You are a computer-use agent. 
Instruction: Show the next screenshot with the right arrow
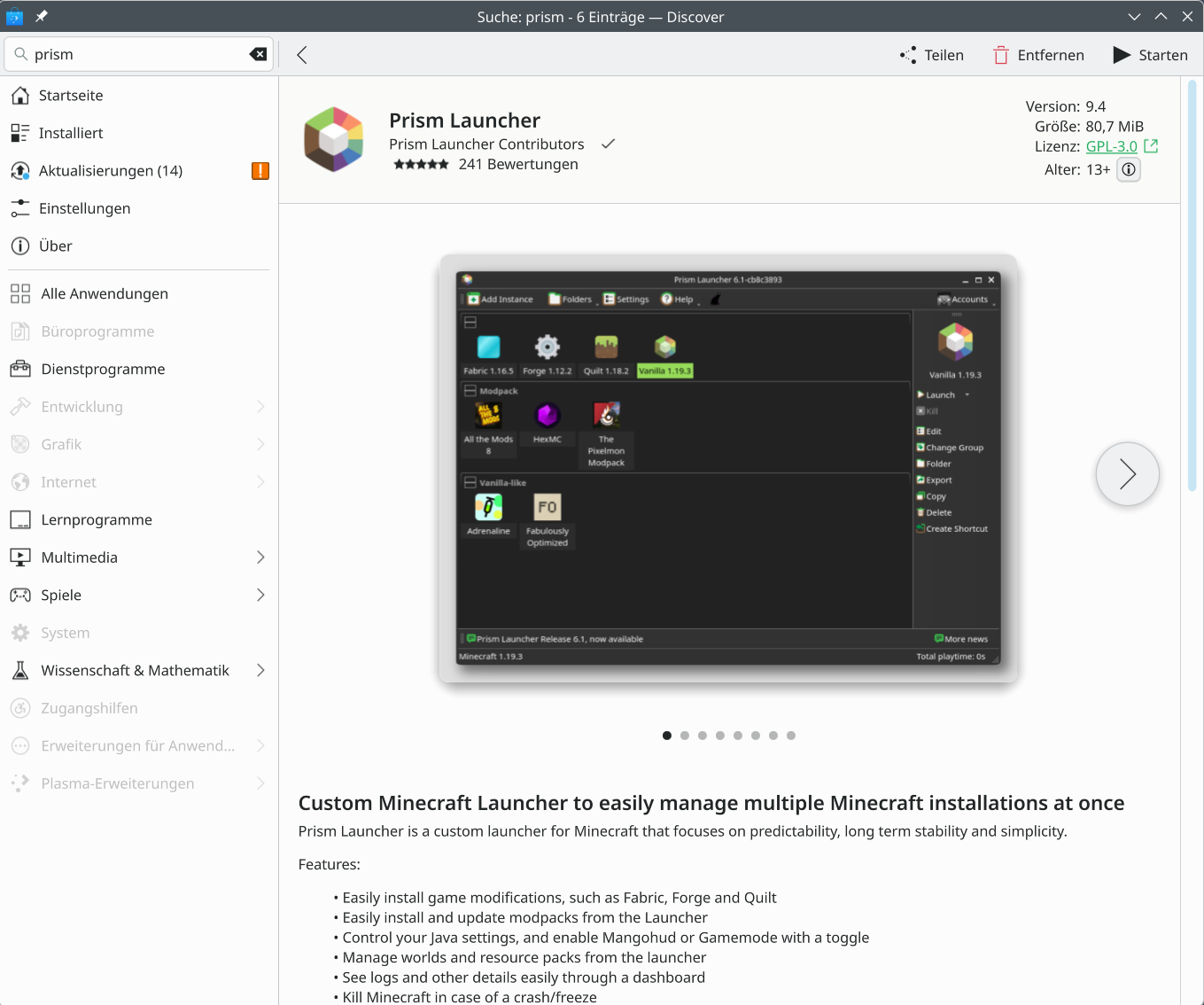1127,474
